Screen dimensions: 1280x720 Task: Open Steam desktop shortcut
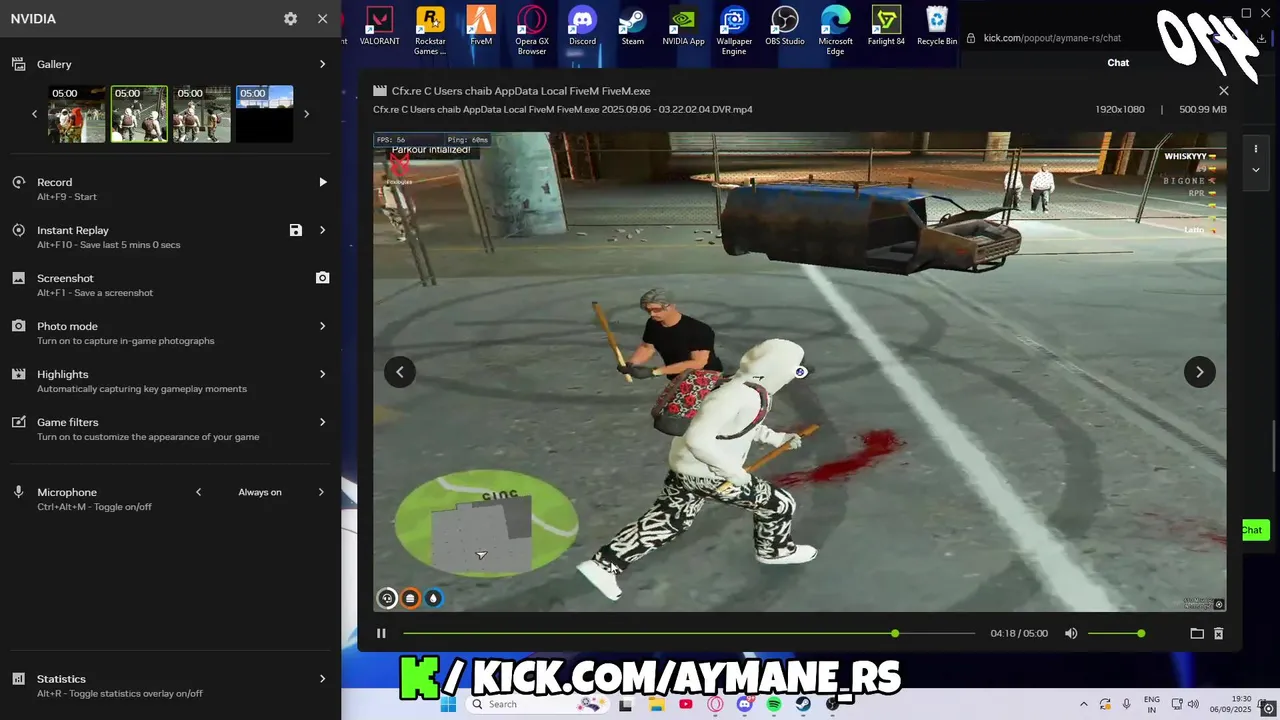(632, 26)
